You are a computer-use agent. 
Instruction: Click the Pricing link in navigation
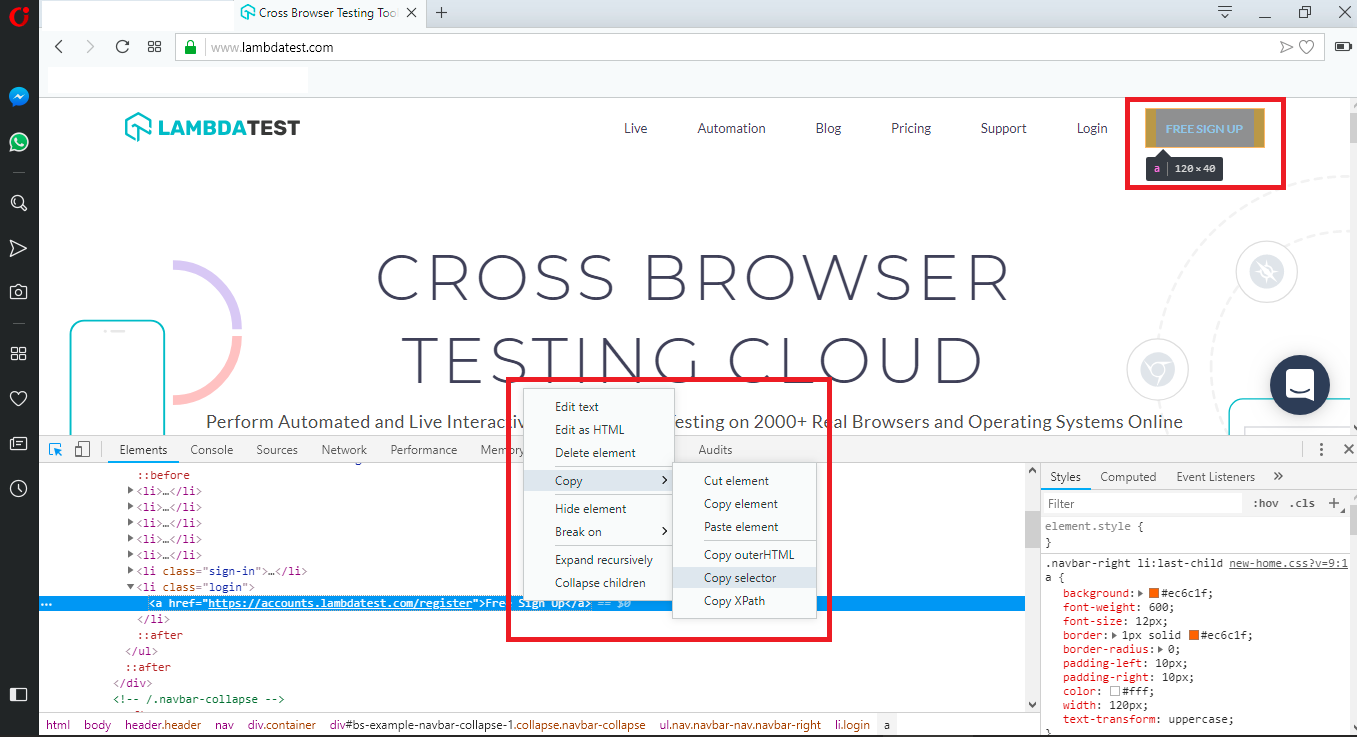910,128
